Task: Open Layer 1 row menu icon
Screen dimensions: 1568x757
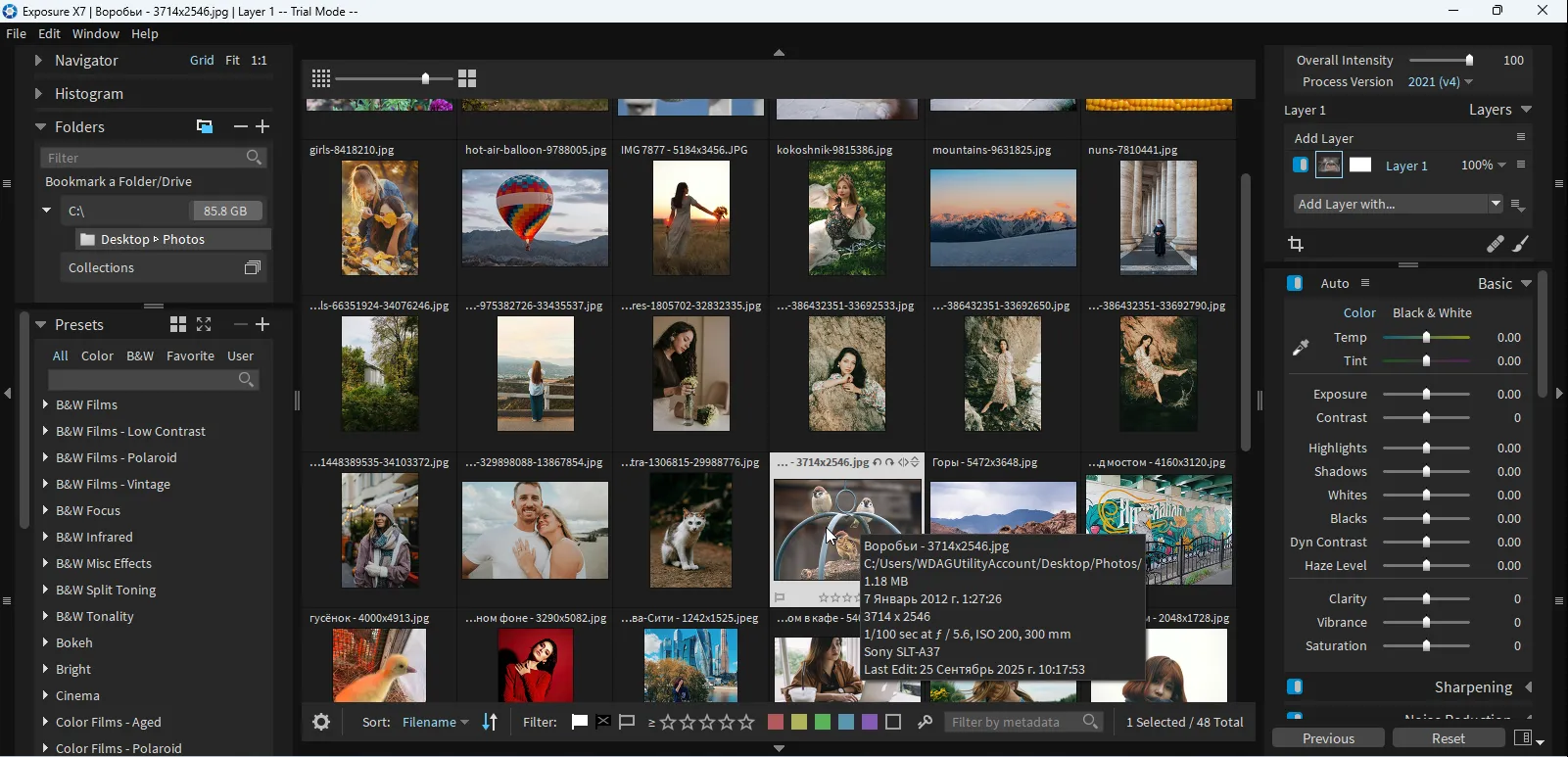Action: 1521,165
